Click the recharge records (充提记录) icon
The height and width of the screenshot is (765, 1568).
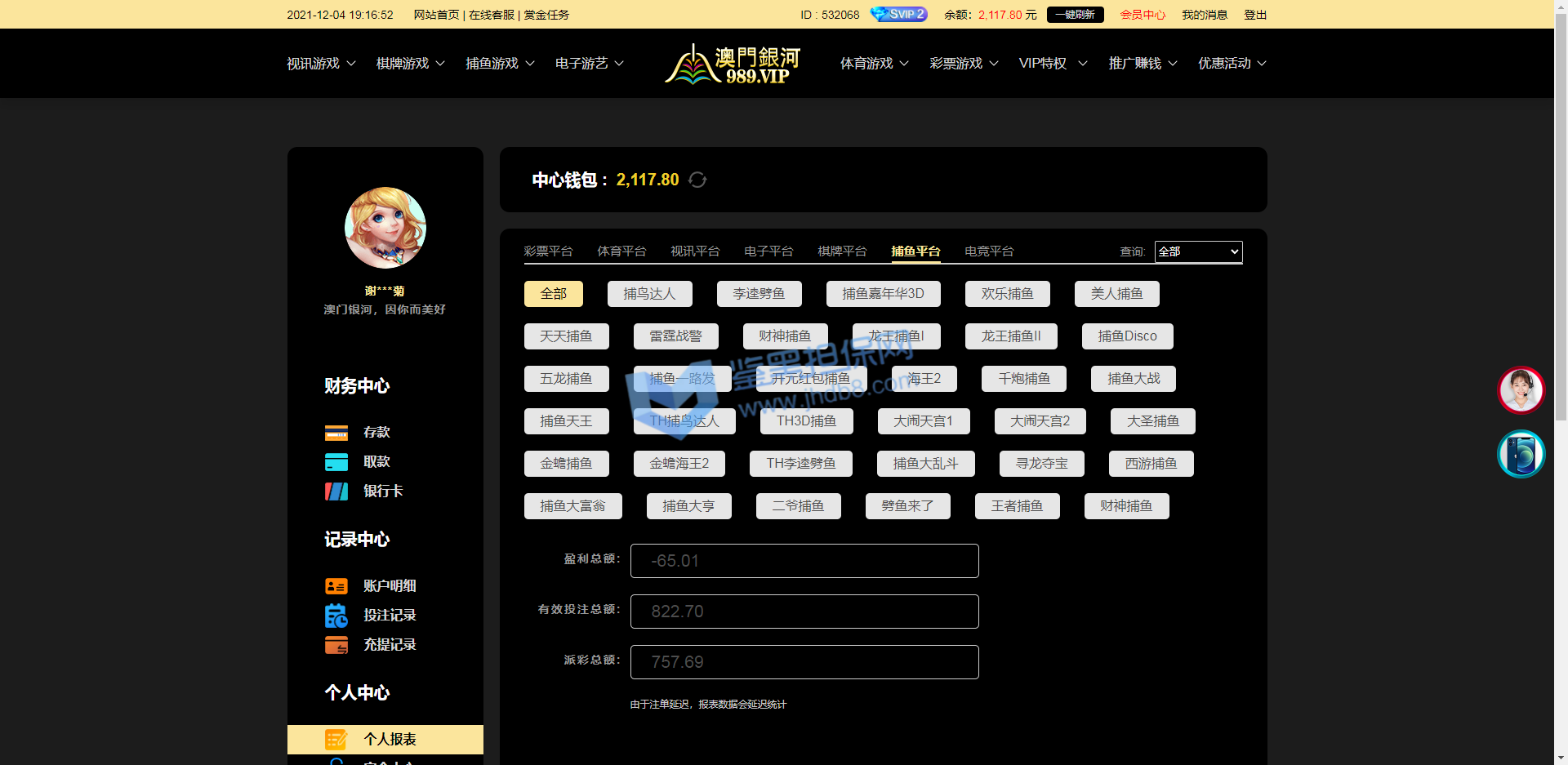(x=336, y=645)
